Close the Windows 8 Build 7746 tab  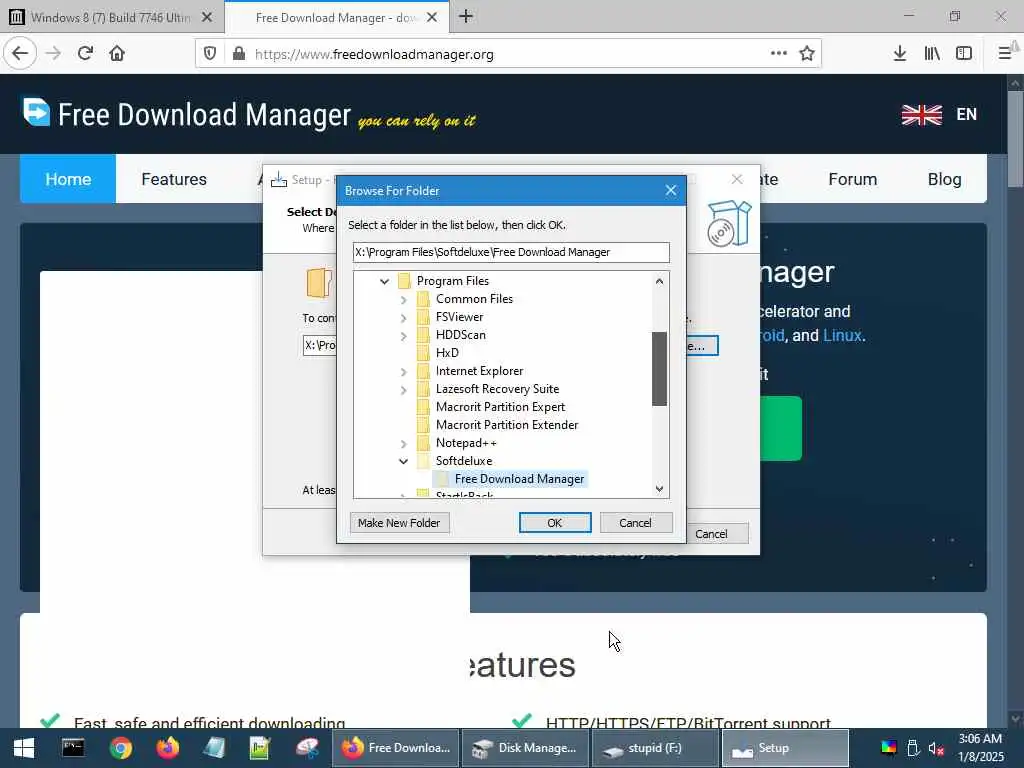[x=207, y=18]
